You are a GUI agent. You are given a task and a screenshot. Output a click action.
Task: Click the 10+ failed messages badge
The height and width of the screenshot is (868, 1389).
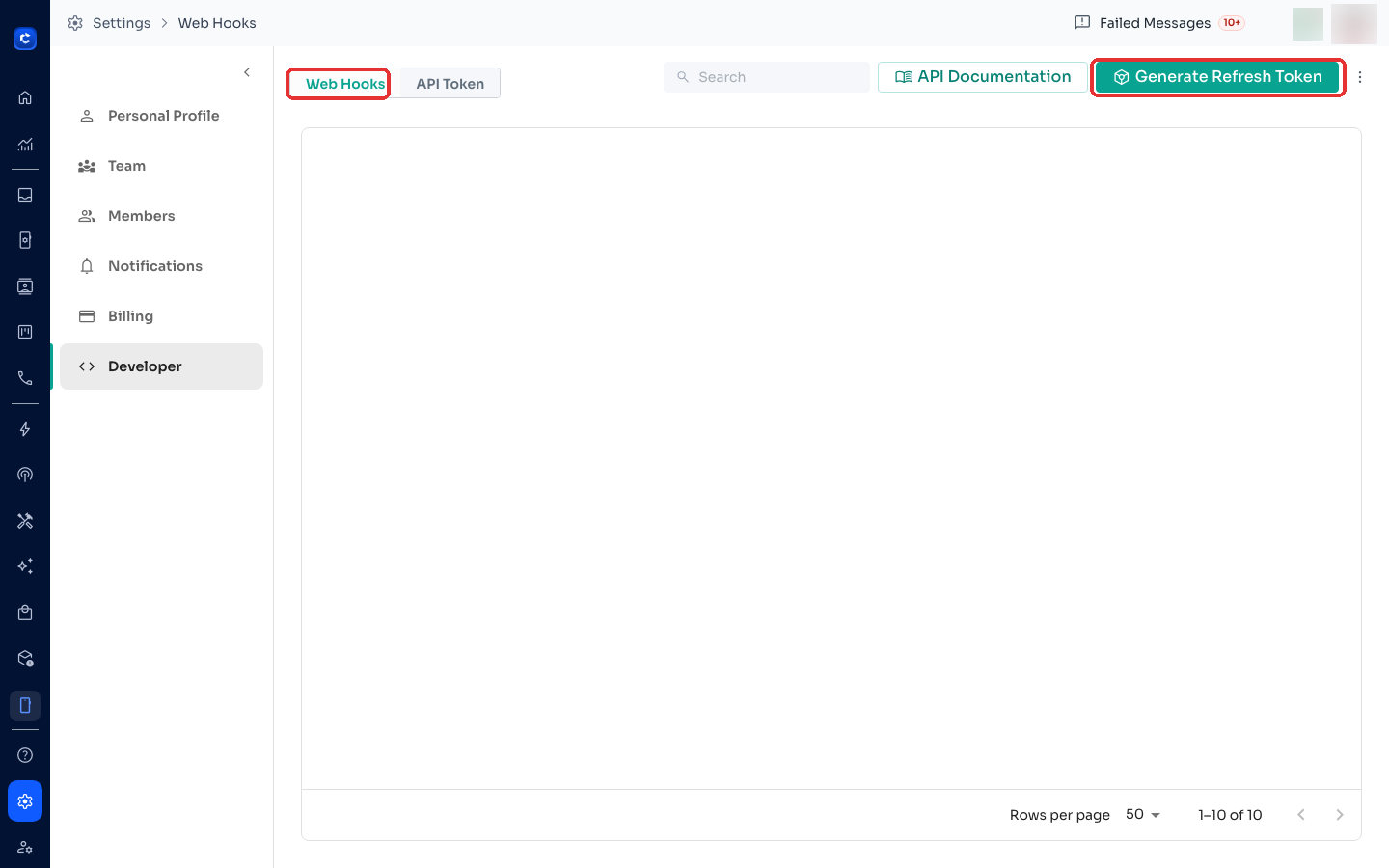click(x=1232, y=23)
